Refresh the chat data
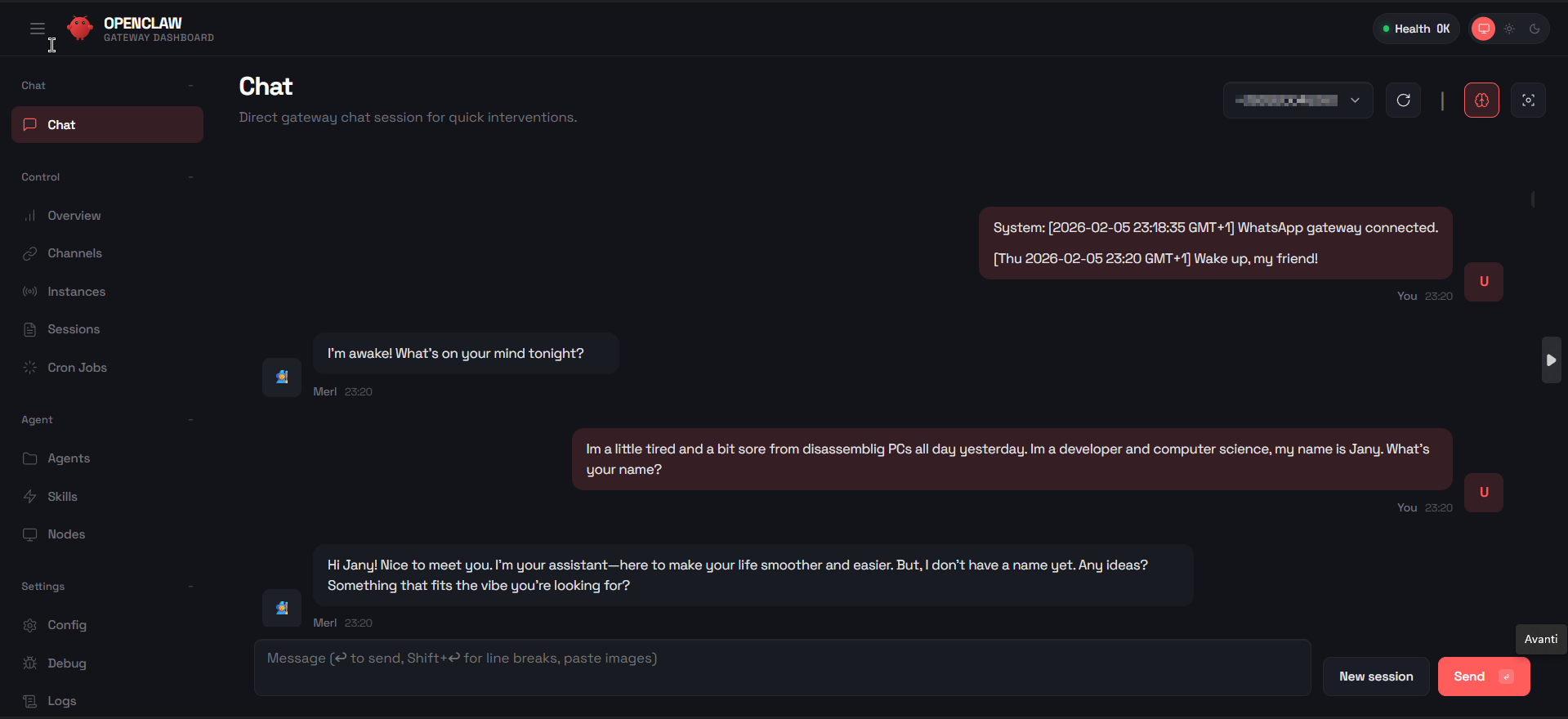 (1403, 100)
